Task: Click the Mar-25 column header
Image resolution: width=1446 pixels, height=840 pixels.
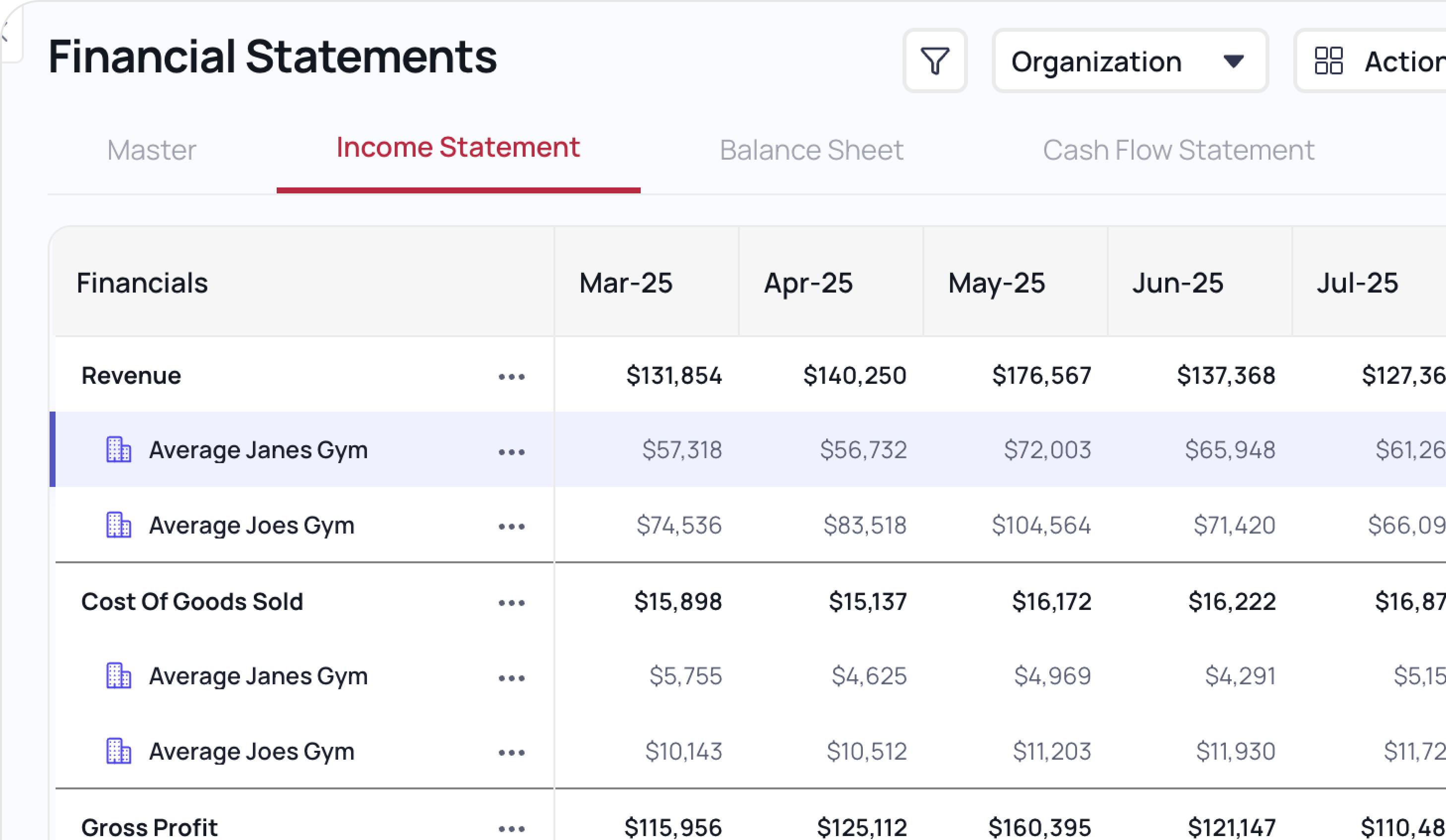Action: pos(625,283)
